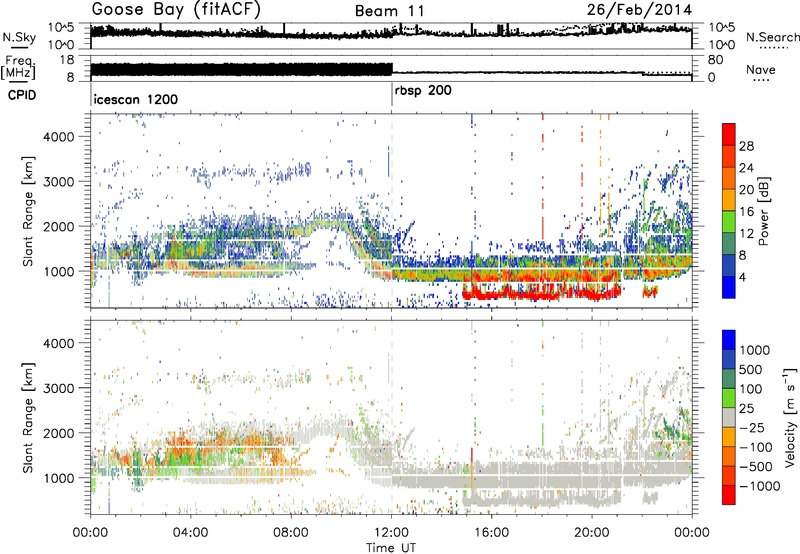
Task: Click the top blue segment of the velocity colorbar
Action: (729, 340)
